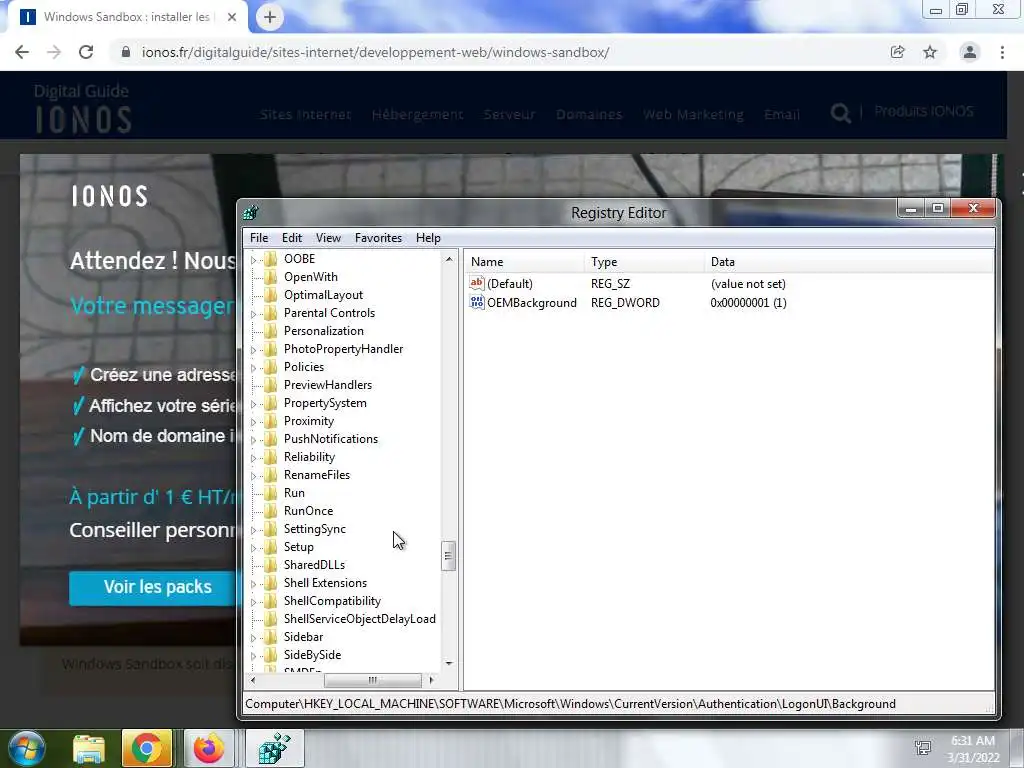Expand the Proximity registry key
The image size is (1024, 768).
point(253,422)
